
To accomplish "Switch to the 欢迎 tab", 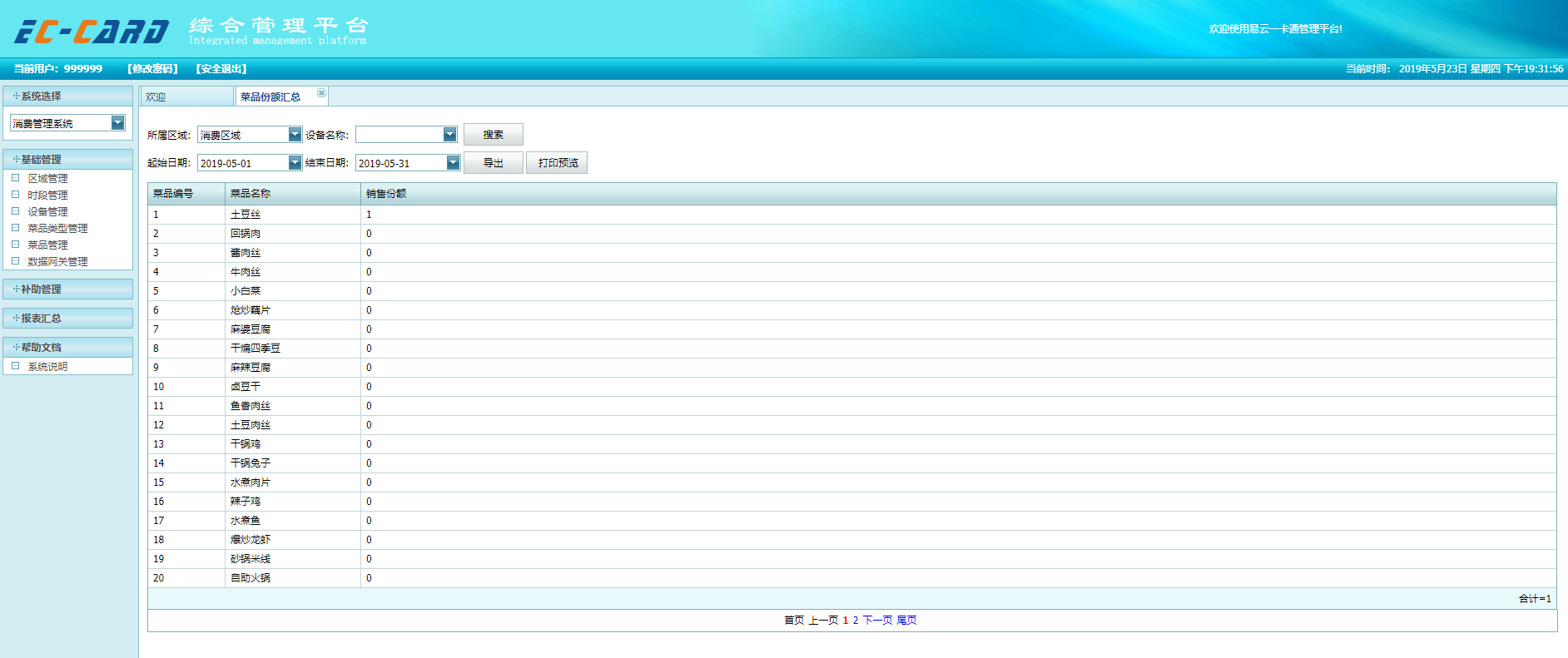I will tap(187, 96).
